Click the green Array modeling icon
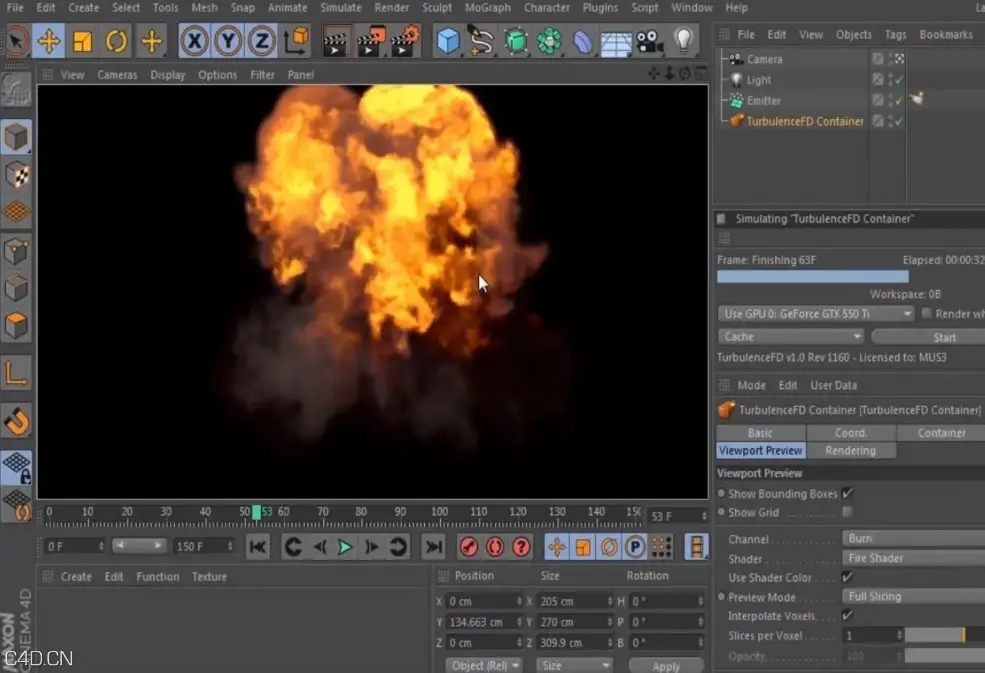 point(549,41)
